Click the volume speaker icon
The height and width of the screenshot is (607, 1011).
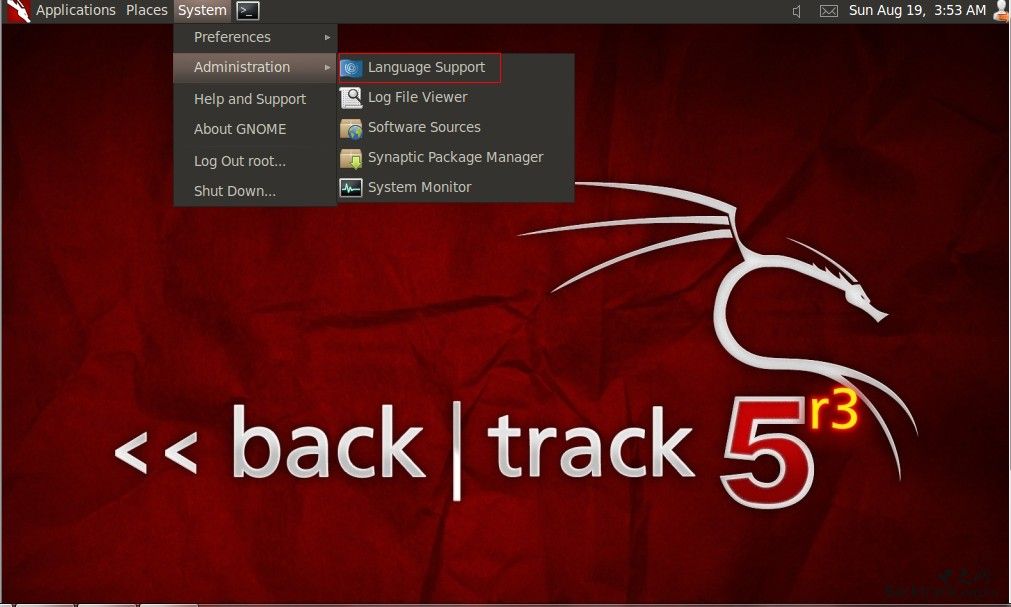pyautogui.click(x=795, y=10)
